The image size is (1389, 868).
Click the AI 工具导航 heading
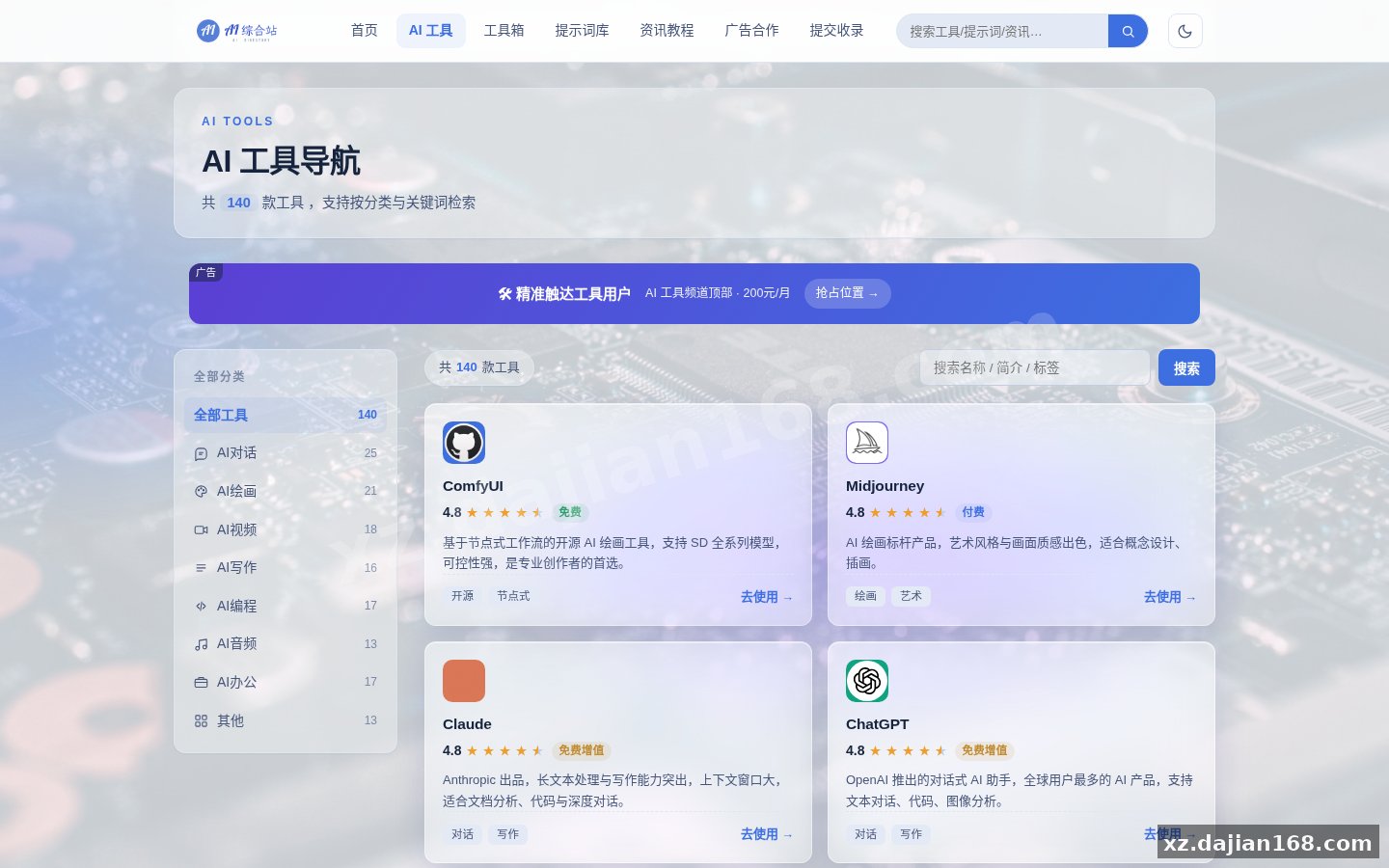click(x=281, y=161)
